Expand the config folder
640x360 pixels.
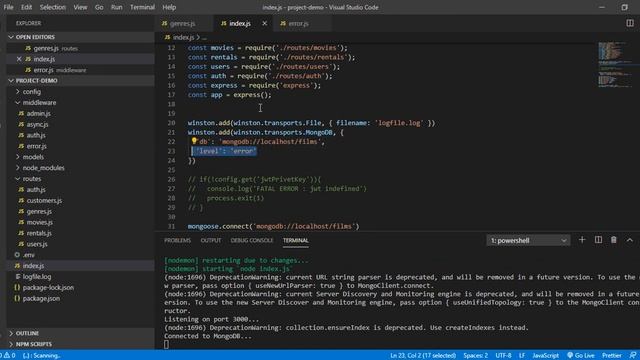click(80, 91)
